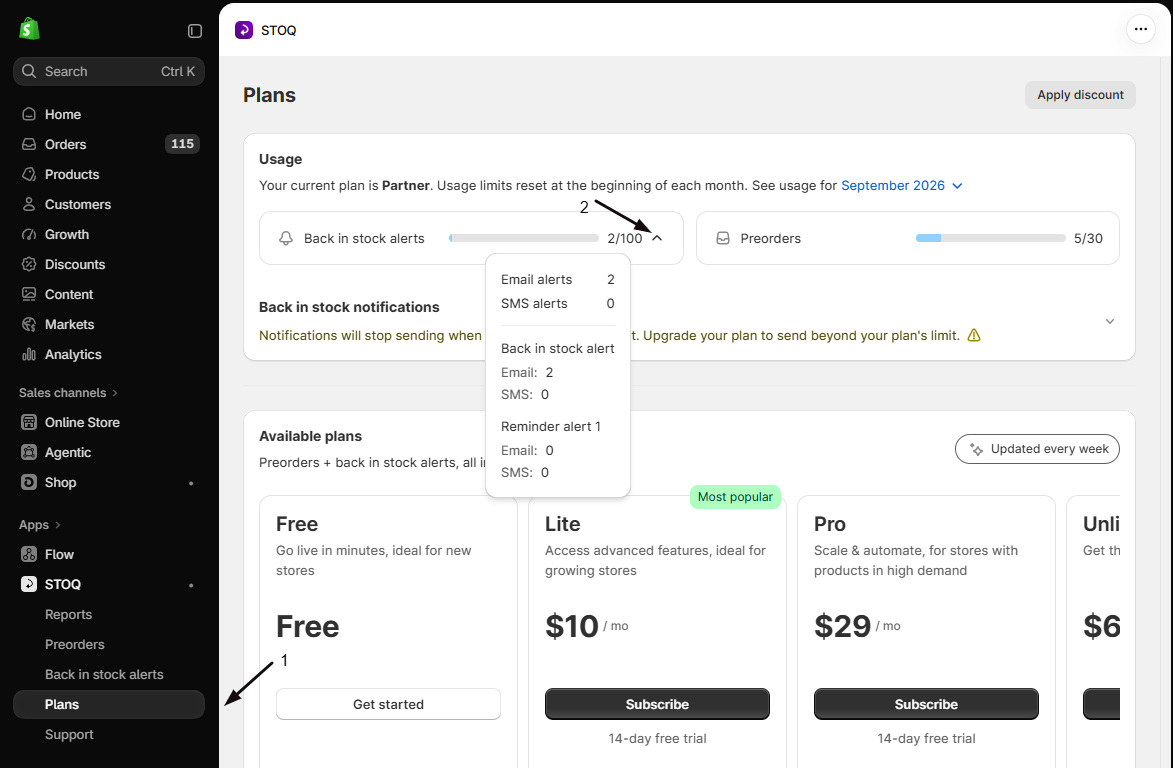
Task: Click the Lite plan title
Action: [x=563, y=524]
